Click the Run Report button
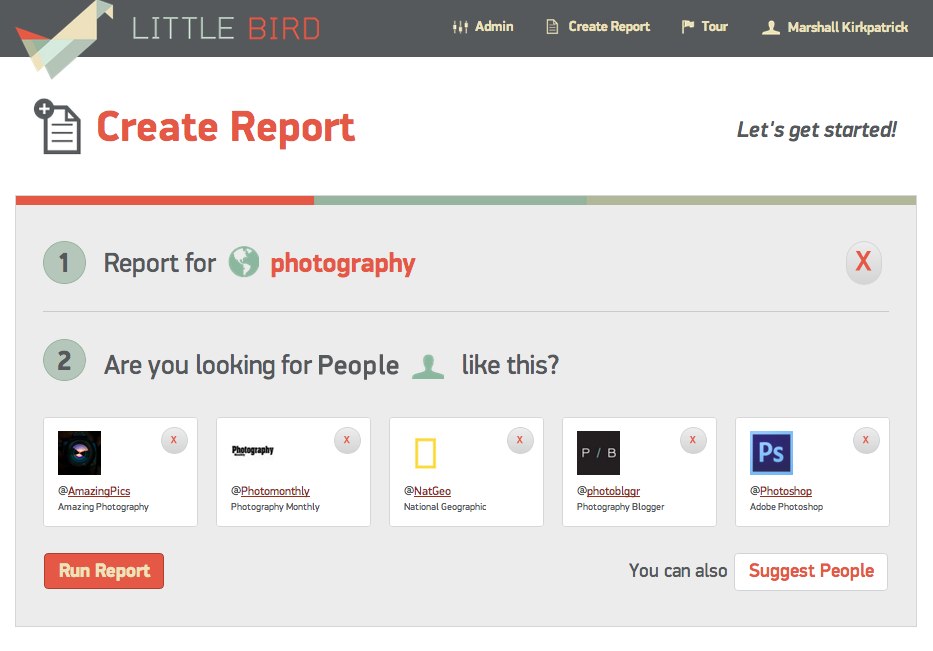This screenshot has height=651, width=933. [x=104, y=571]
